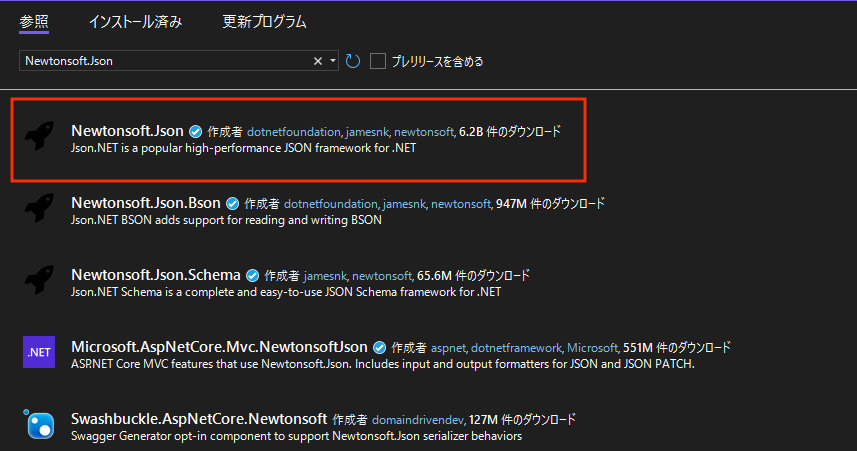Click description 'Json.NET Schema is a complete and easy-to-use'
Viewport: 857px width, 451px height.
286,292
